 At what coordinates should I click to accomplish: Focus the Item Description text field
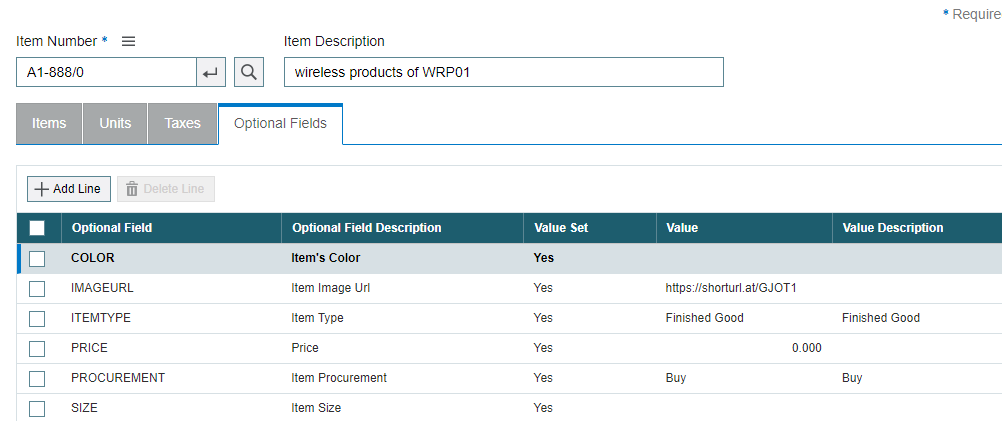click(x=503, y=73)
